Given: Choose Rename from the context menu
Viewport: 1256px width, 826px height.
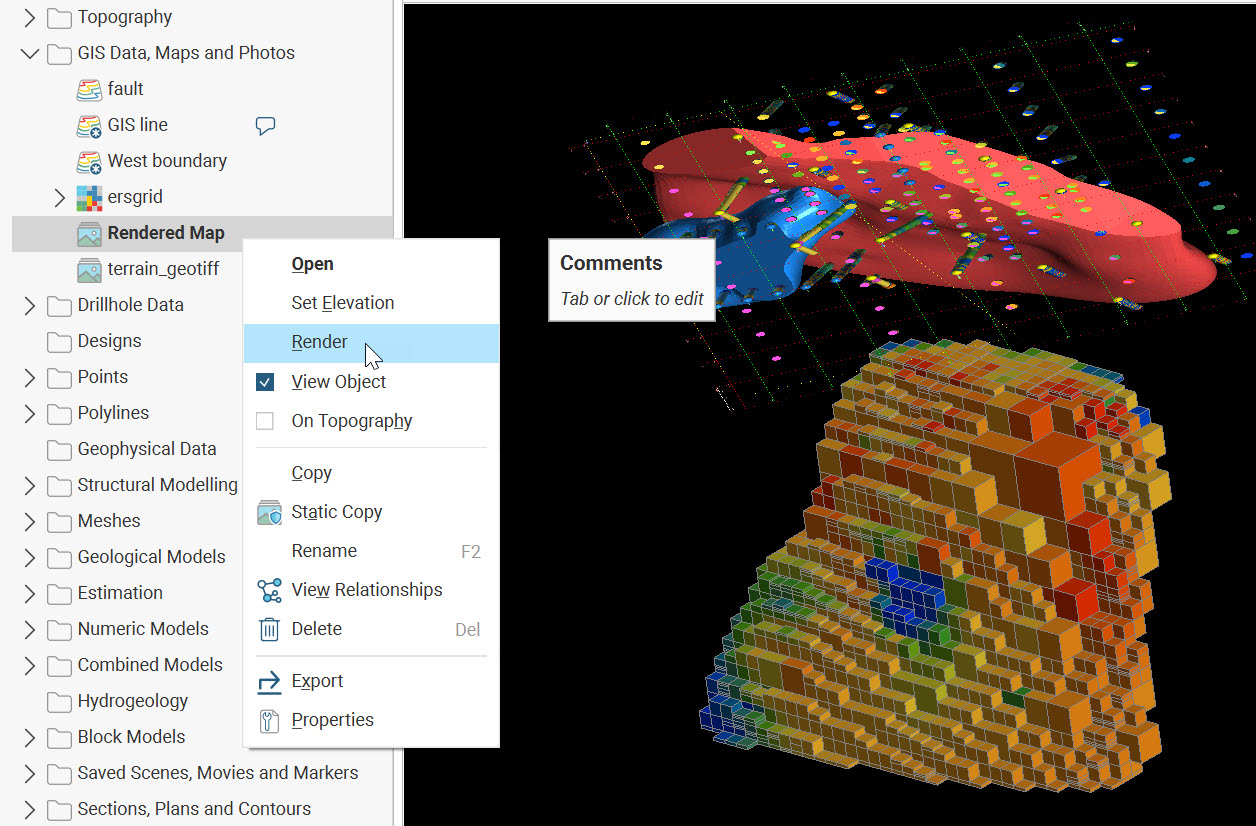Looking at the screenshot, I should pyautogui.click(x=324, y=551).
